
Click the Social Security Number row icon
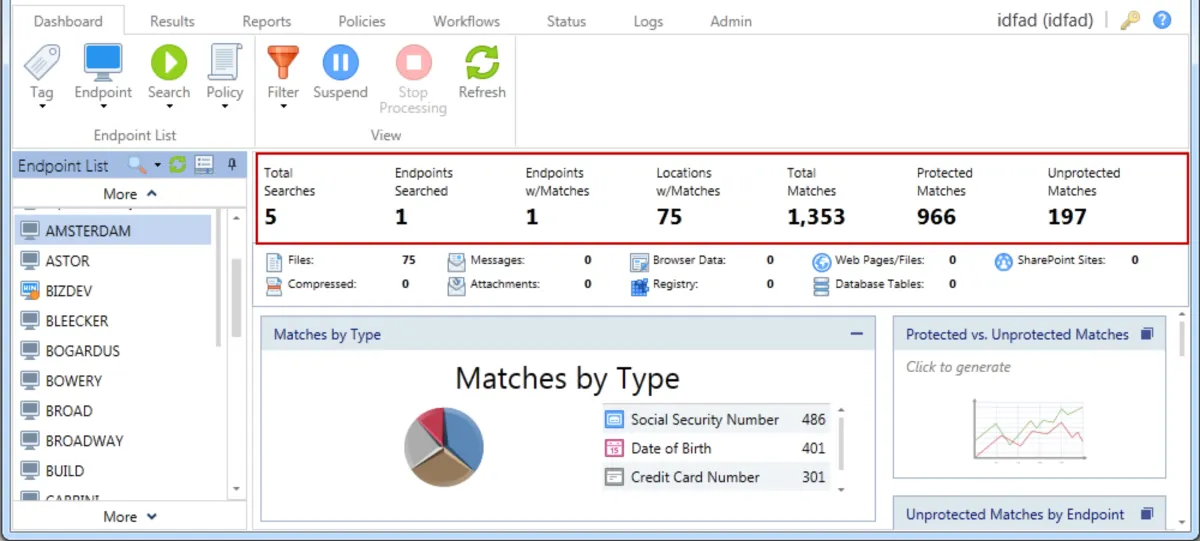(614, 420)
